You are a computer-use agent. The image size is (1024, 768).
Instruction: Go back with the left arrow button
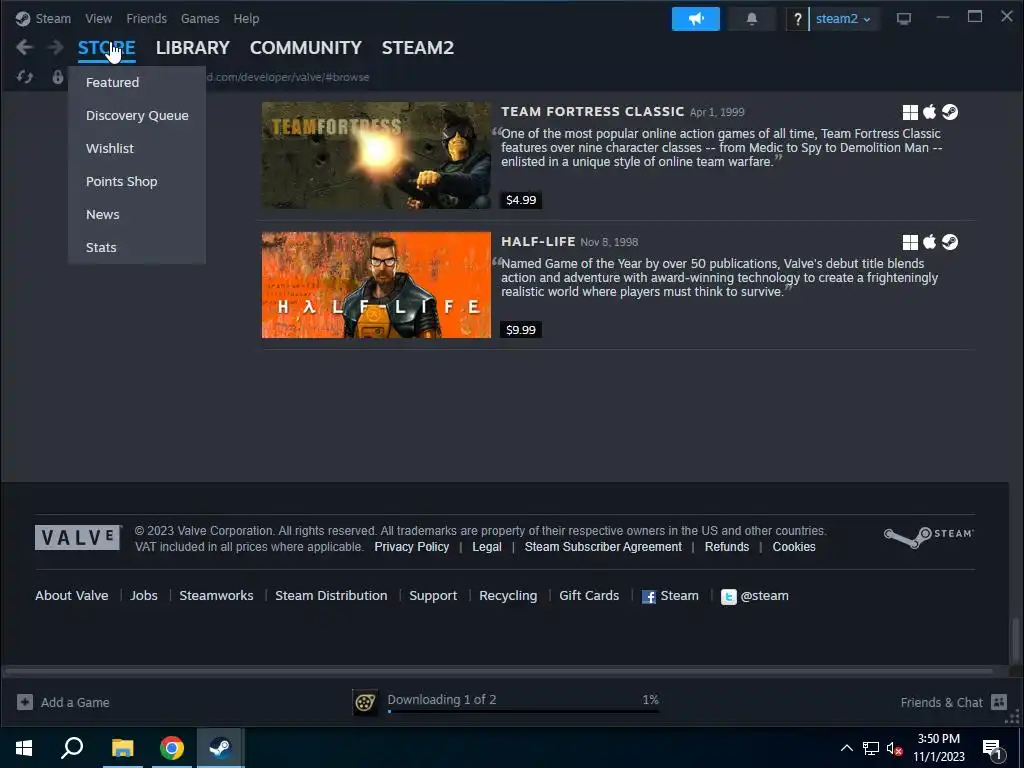coord(24,47)
